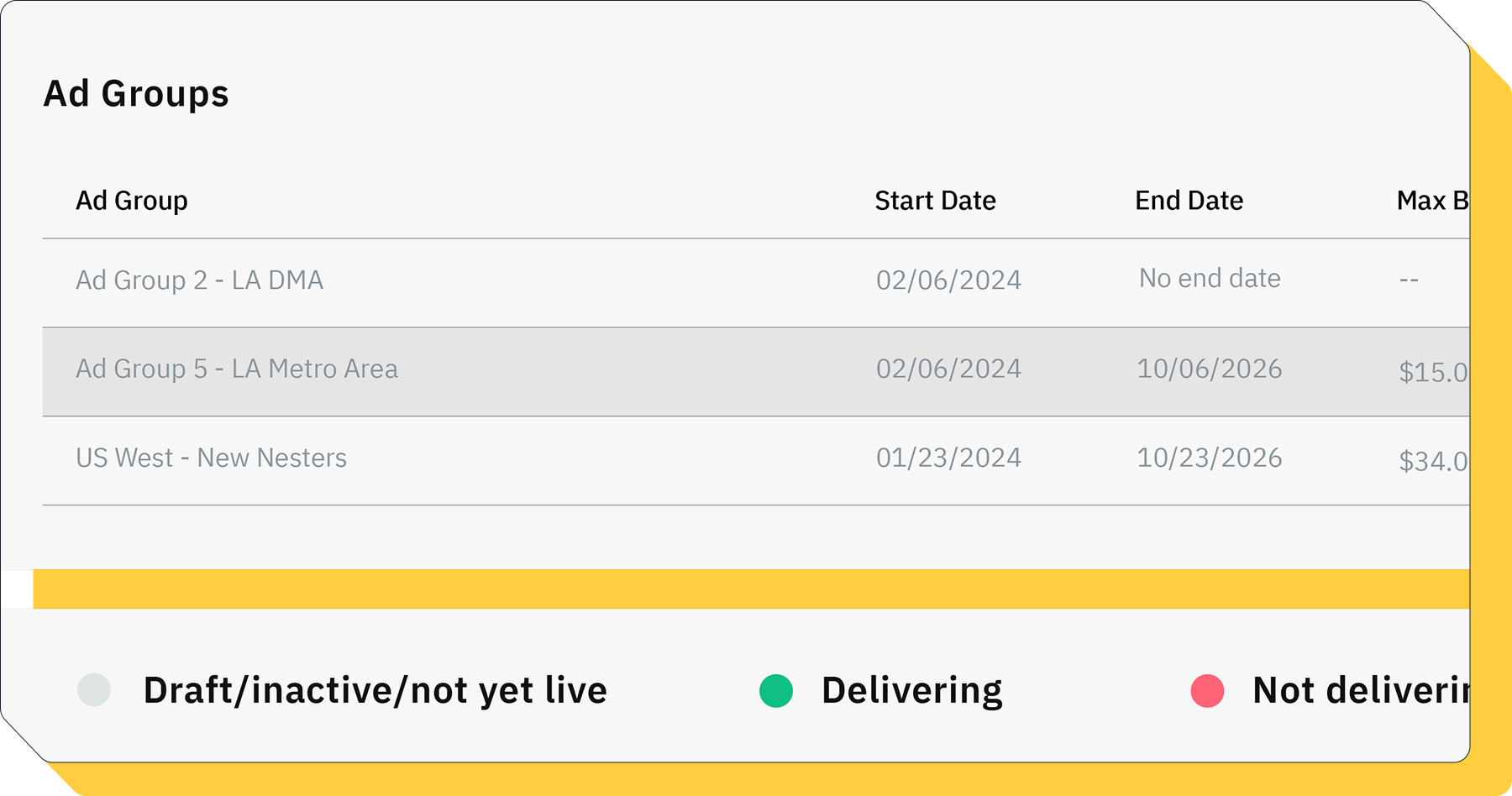The width and height of the screenshot is (1512, 796).
Task: Click the red Not delivering status dot
Action: pos(1207,691)
